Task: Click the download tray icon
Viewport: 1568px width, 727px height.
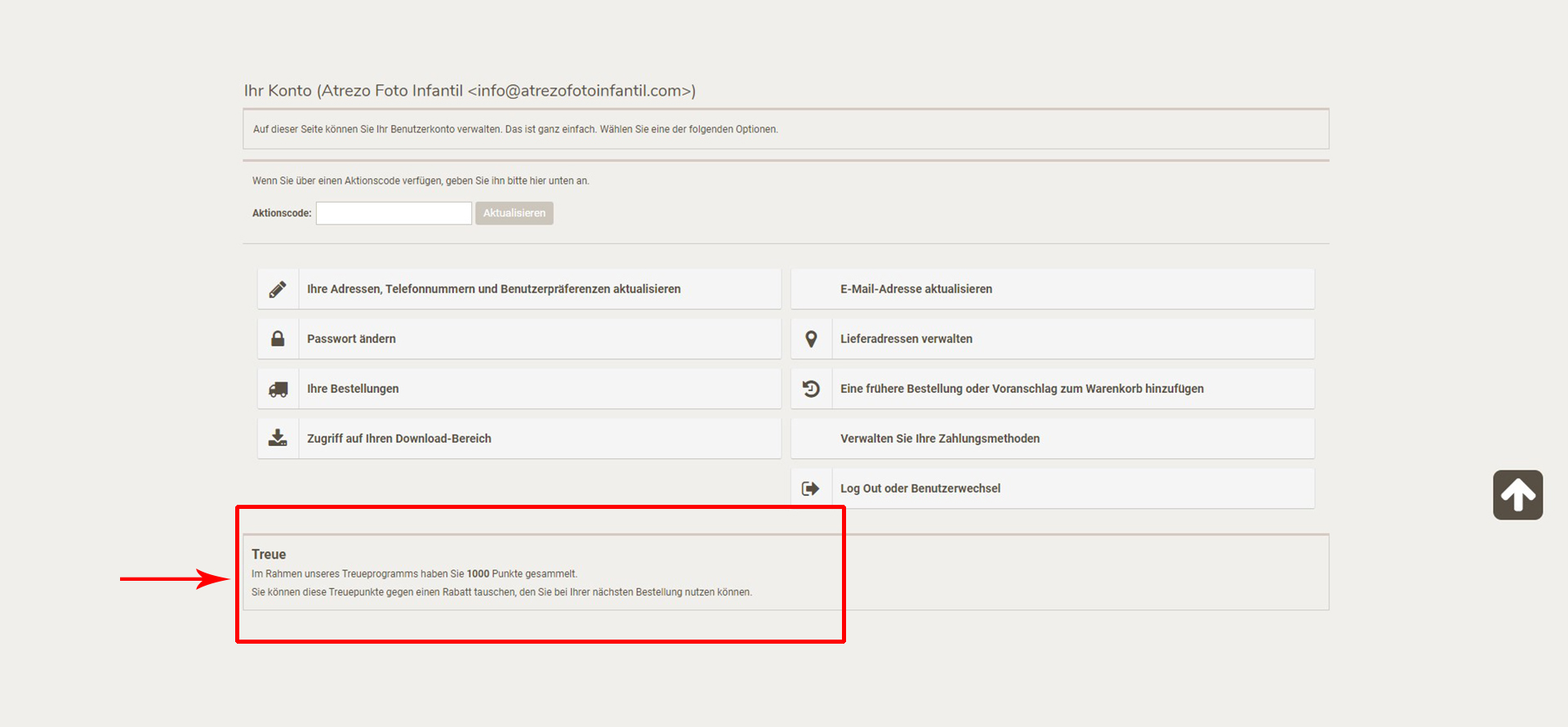Action: (278, 439)
